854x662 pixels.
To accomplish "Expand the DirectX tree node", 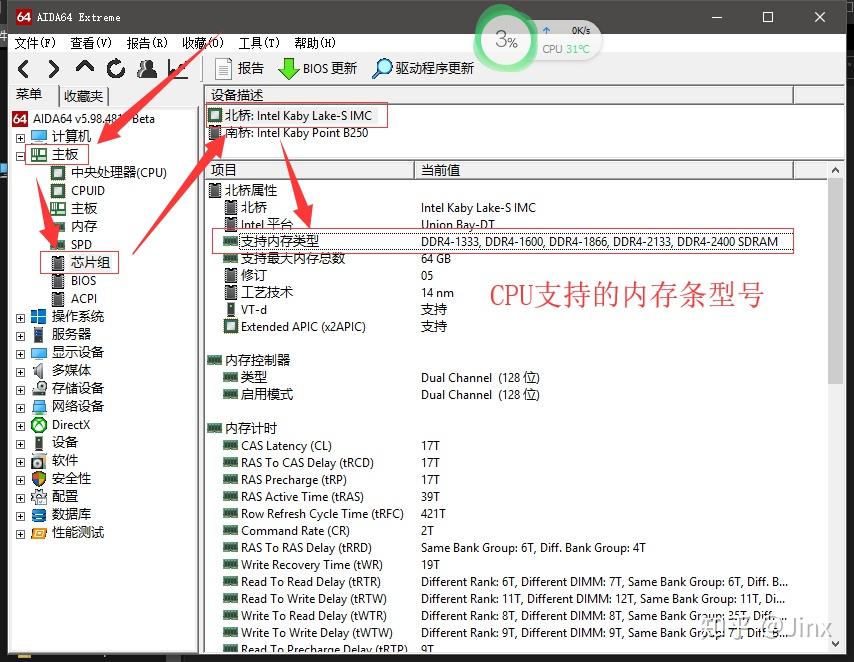I will (20, 424).
